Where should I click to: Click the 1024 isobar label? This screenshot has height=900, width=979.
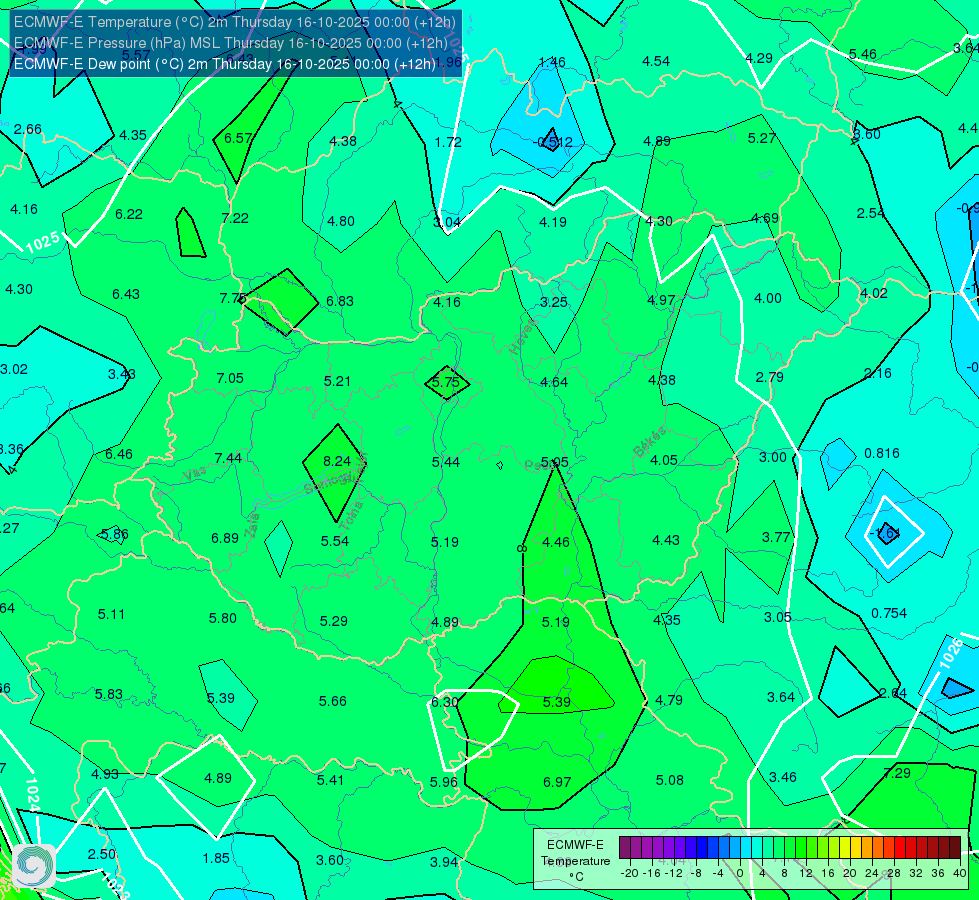pyautogui.click(x=32, y=795)
